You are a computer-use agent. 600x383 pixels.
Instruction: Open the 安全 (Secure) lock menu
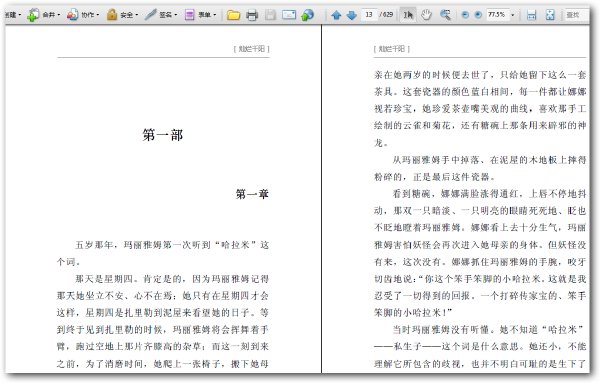click(122, 15)
